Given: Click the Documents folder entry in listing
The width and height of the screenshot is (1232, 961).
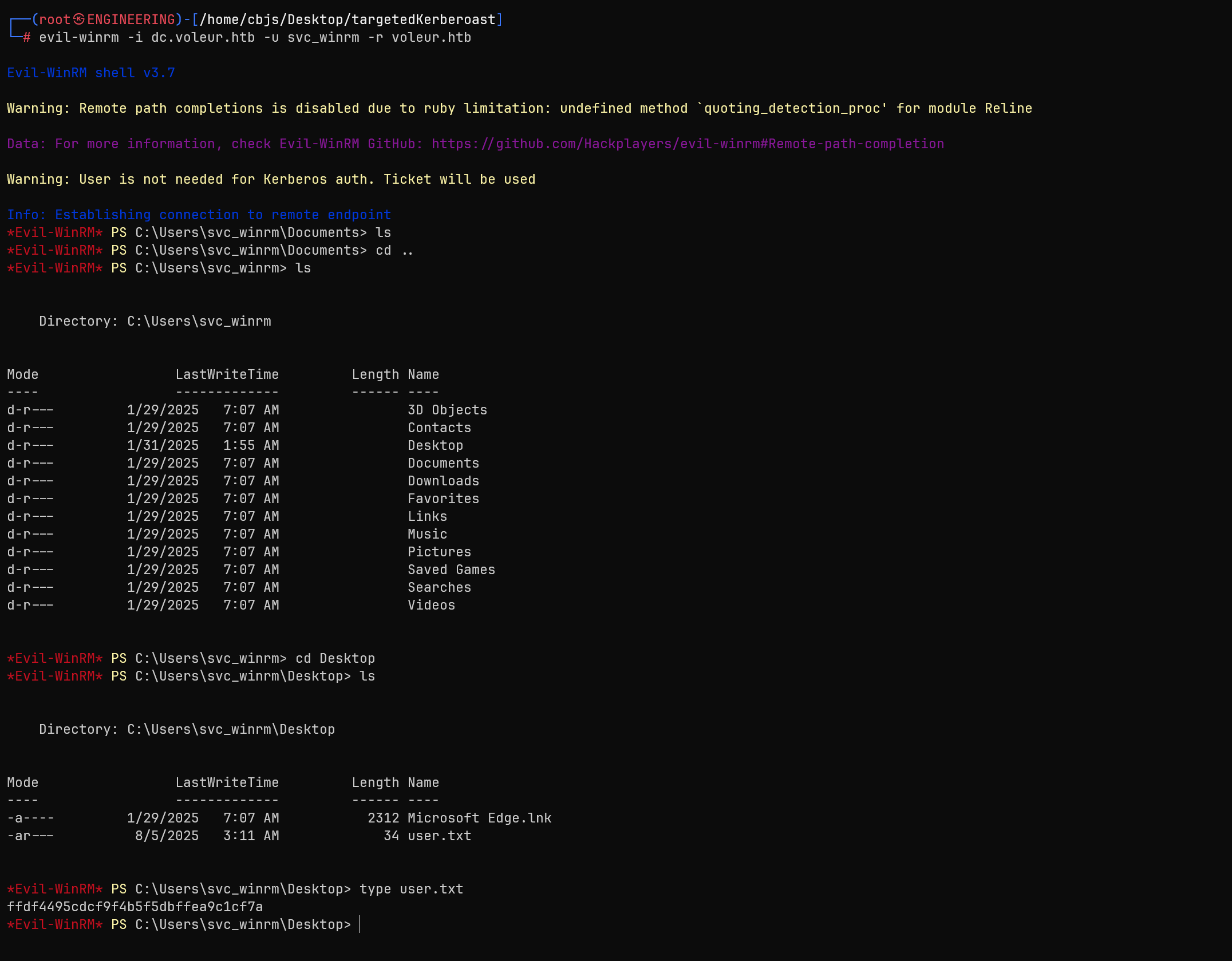Looking at the screenshot, I should 443,463.
